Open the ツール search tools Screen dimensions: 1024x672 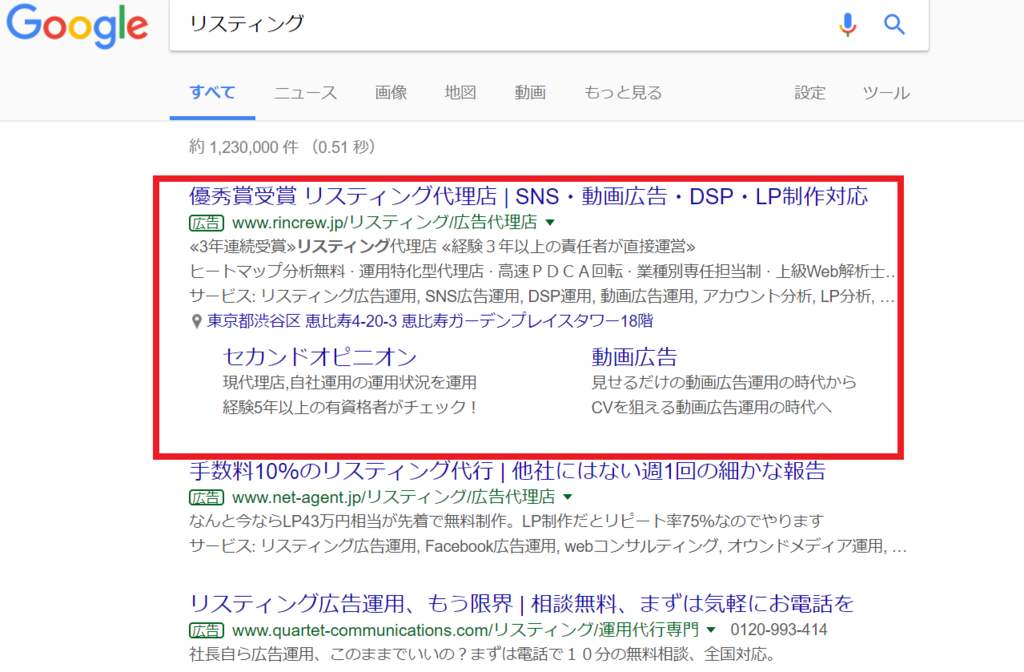point(886,93)
